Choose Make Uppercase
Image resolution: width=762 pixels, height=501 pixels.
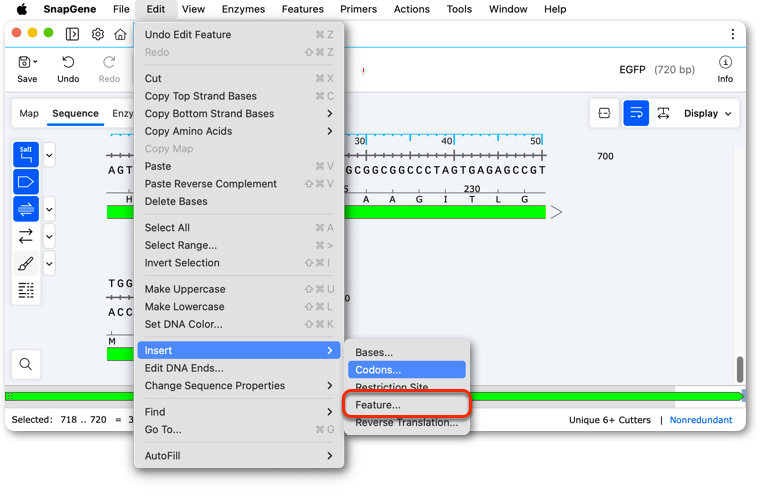pos(239,289)
